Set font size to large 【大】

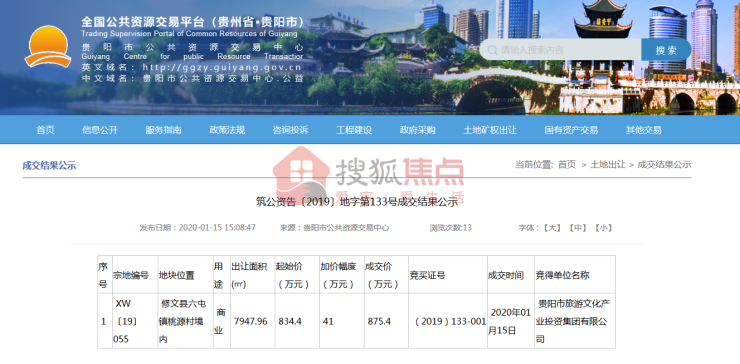coord(551,228)
